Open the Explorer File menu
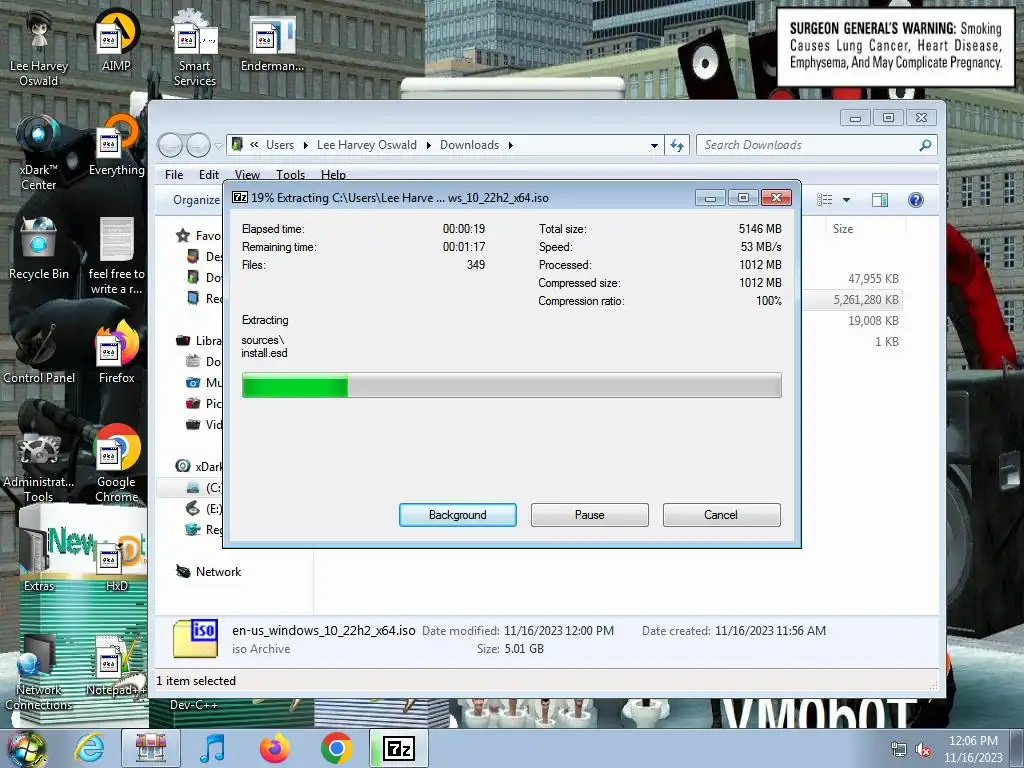The image size is (1024, 768). tap(174, 174)
